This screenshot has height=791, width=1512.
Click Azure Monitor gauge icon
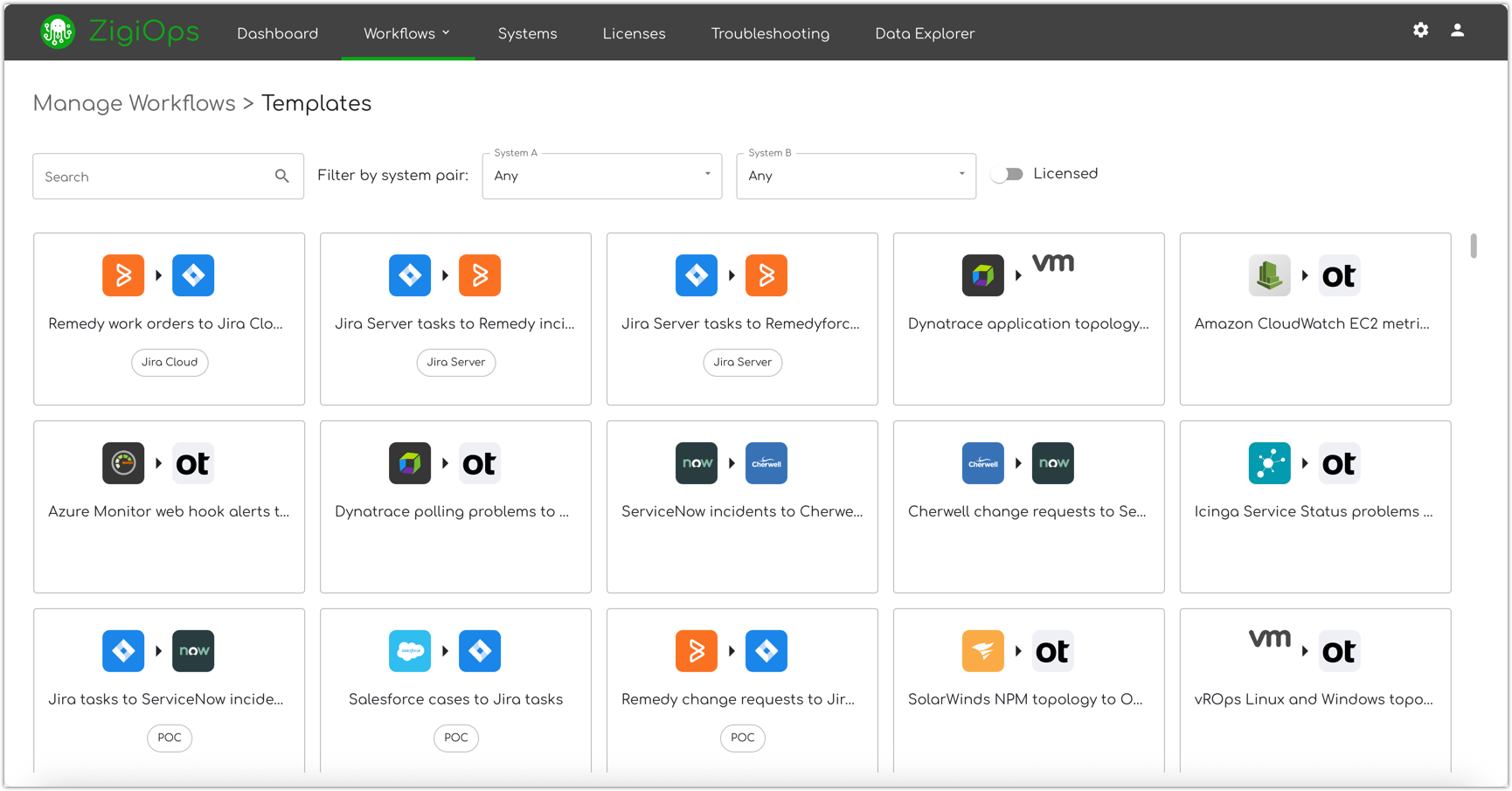click(123, 463)
